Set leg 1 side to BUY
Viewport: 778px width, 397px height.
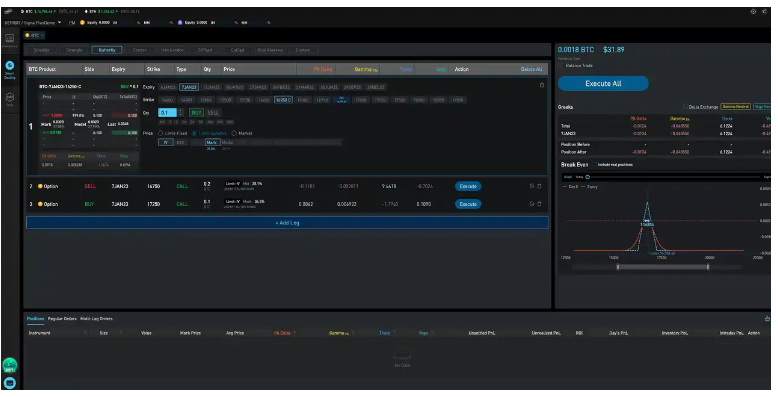point(196,113)
